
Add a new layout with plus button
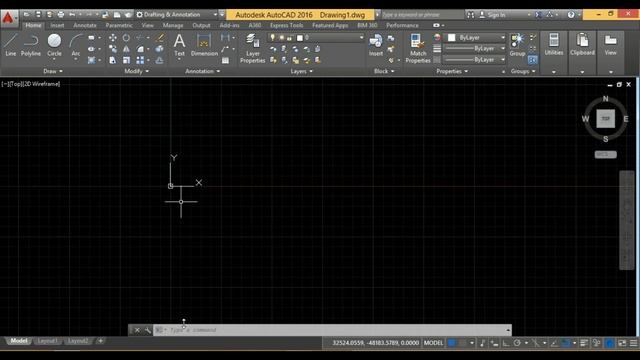point(100,341)
